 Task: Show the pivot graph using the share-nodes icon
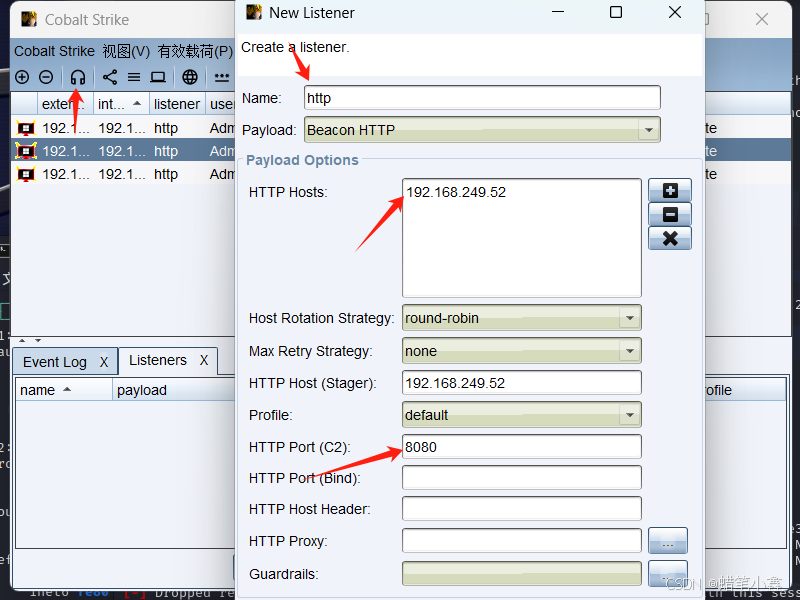tap(110, 77)
